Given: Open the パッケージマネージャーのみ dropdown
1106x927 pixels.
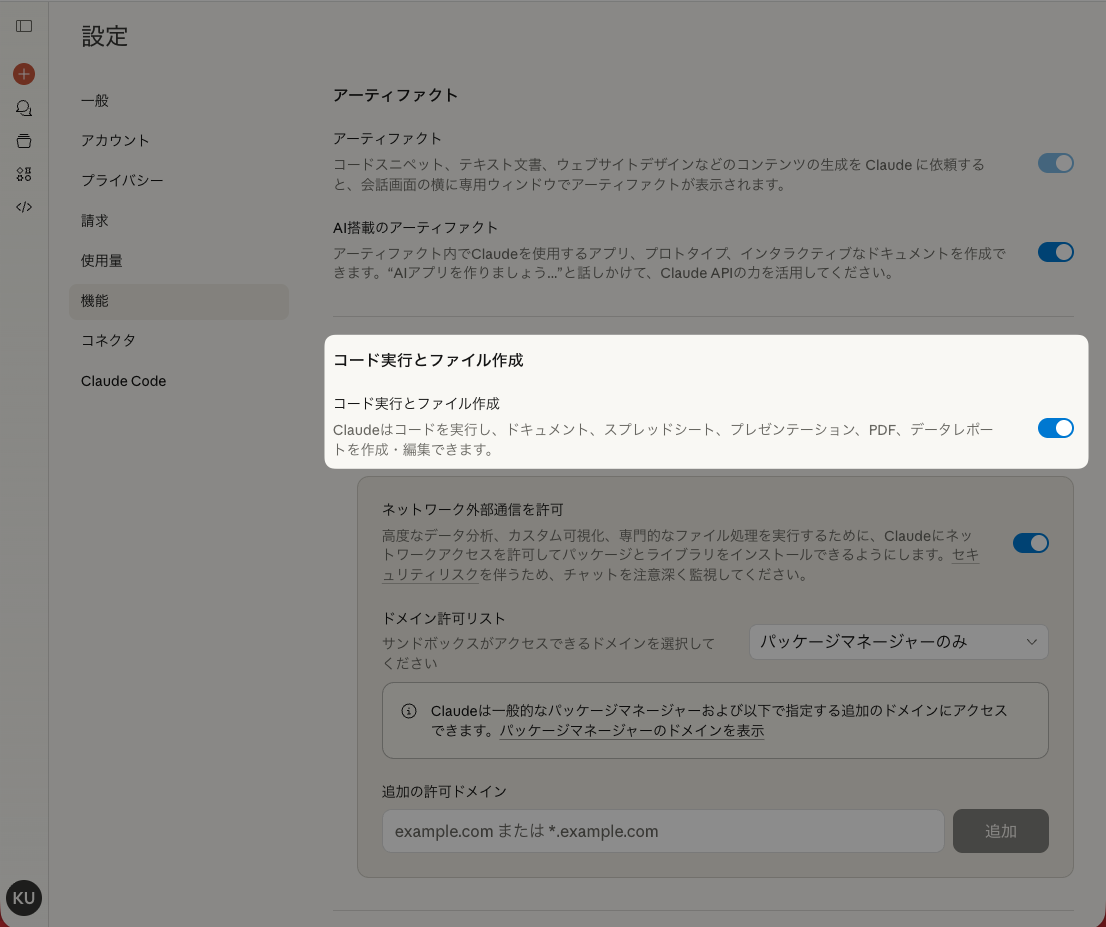Looking at the screenshot, I should (x=899, y=642).
